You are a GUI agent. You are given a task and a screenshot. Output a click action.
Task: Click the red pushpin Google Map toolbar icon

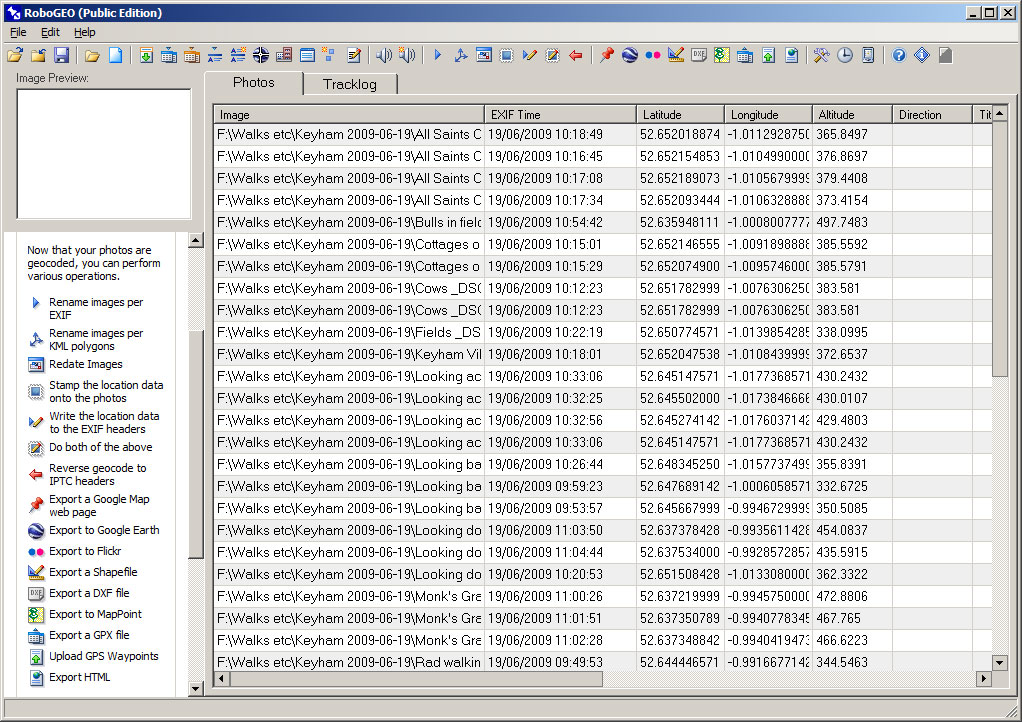[x=607, y=55]
